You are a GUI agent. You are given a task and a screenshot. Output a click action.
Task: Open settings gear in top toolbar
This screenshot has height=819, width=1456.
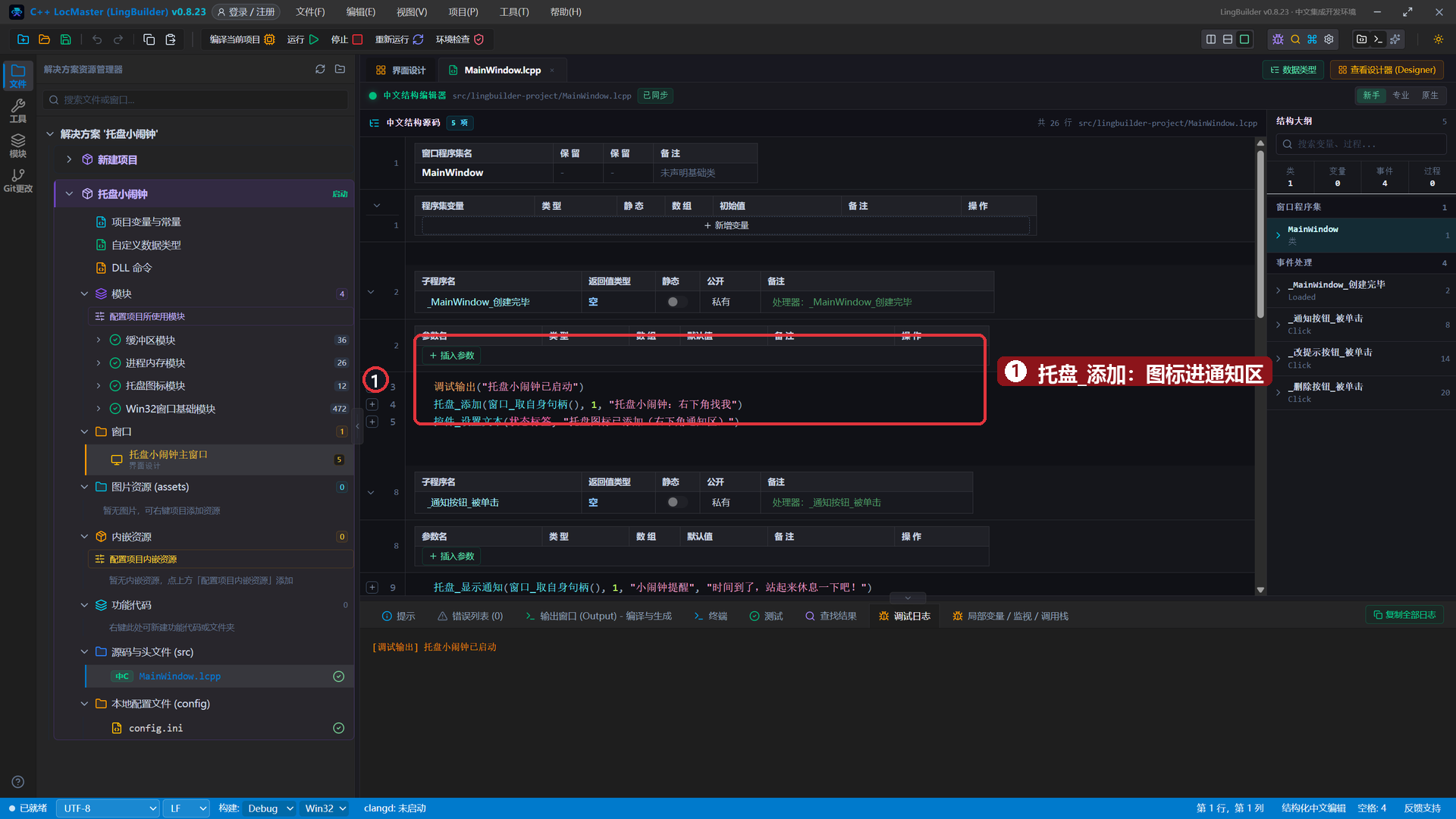pyautogui.click(x=1329, y=39)
